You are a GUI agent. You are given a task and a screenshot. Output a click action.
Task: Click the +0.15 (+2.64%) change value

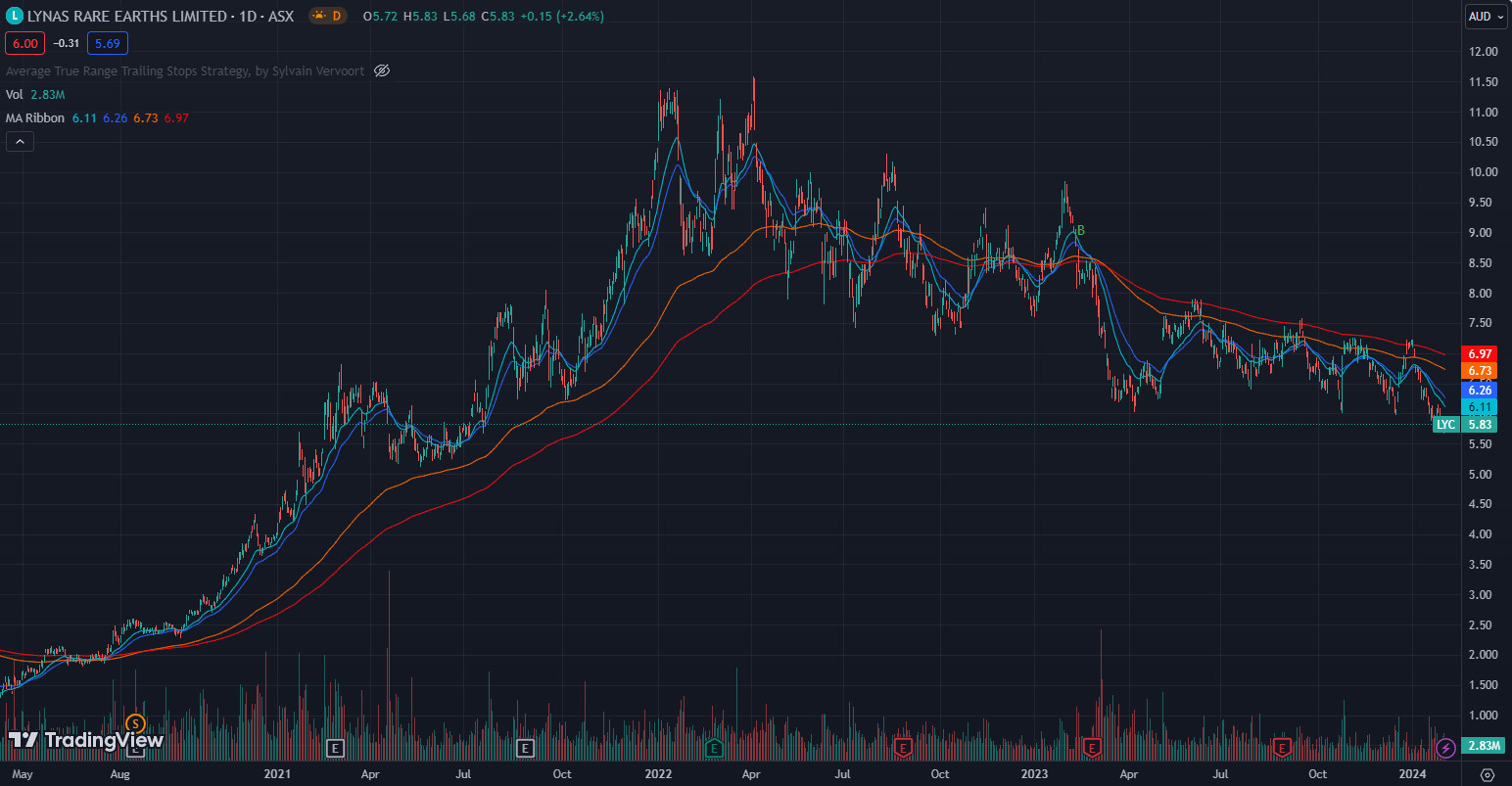tap(561, 17)
